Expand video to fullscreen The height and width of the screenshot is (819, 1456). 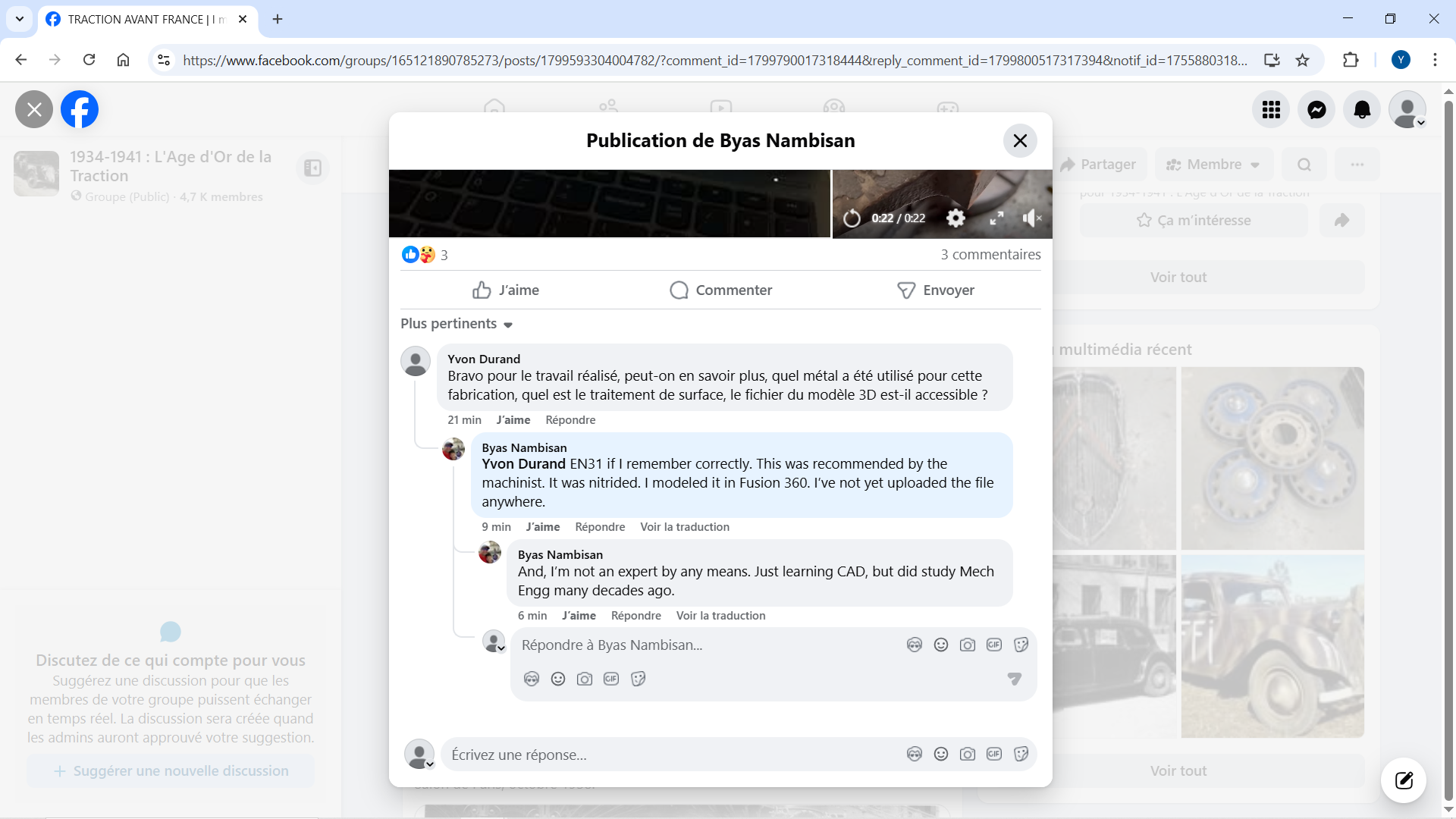[x=996, y=218]
